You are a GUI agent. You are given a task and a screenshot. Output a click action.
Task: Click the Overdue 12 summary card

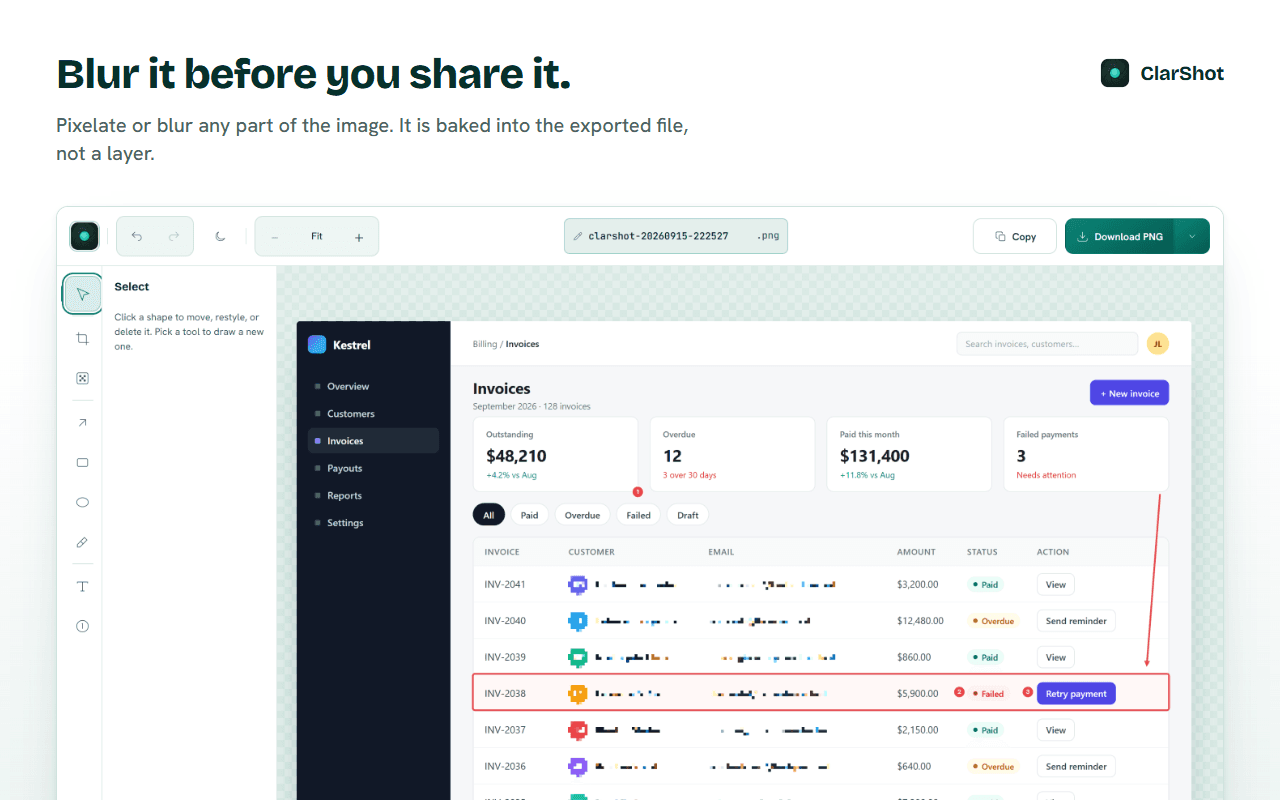click(x=732, y=454)
